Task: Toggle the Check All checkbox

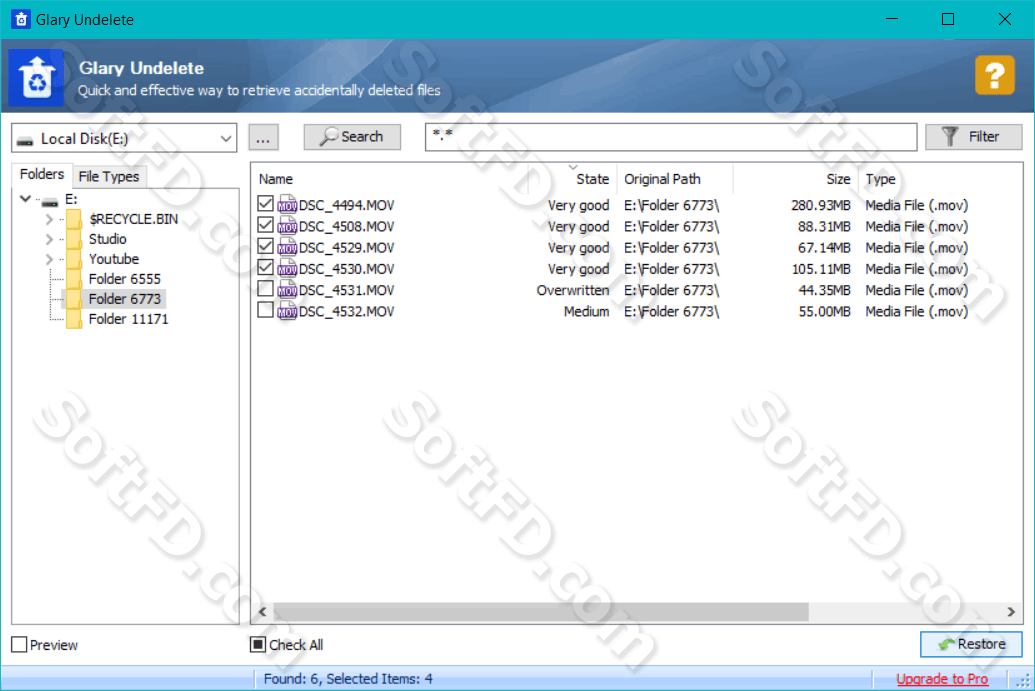Action: (x=258, y=644)
